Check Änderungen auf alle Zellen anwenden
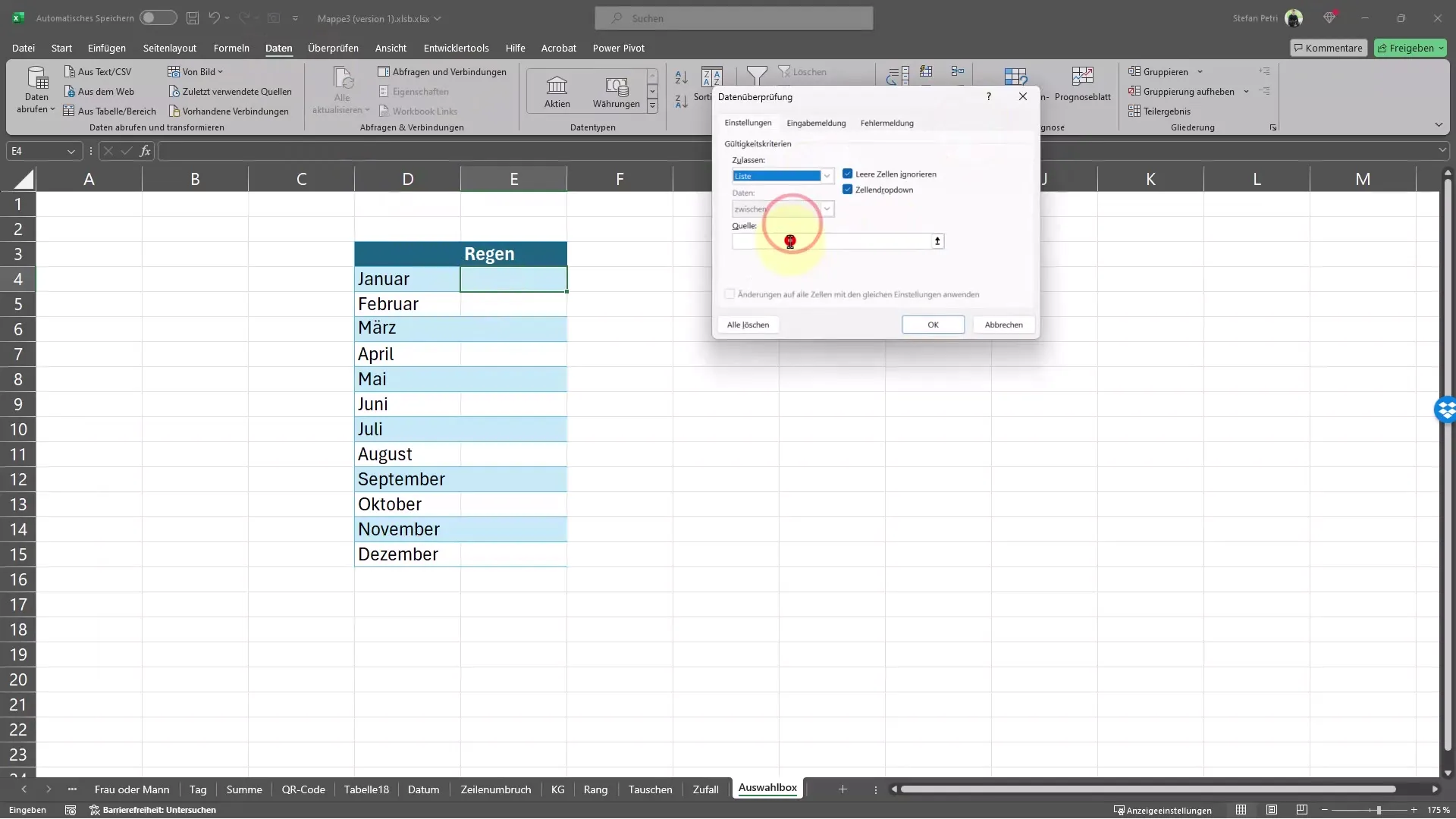Image resolution: width=1456 pixels, height=819 pixels. pos(730,294)
